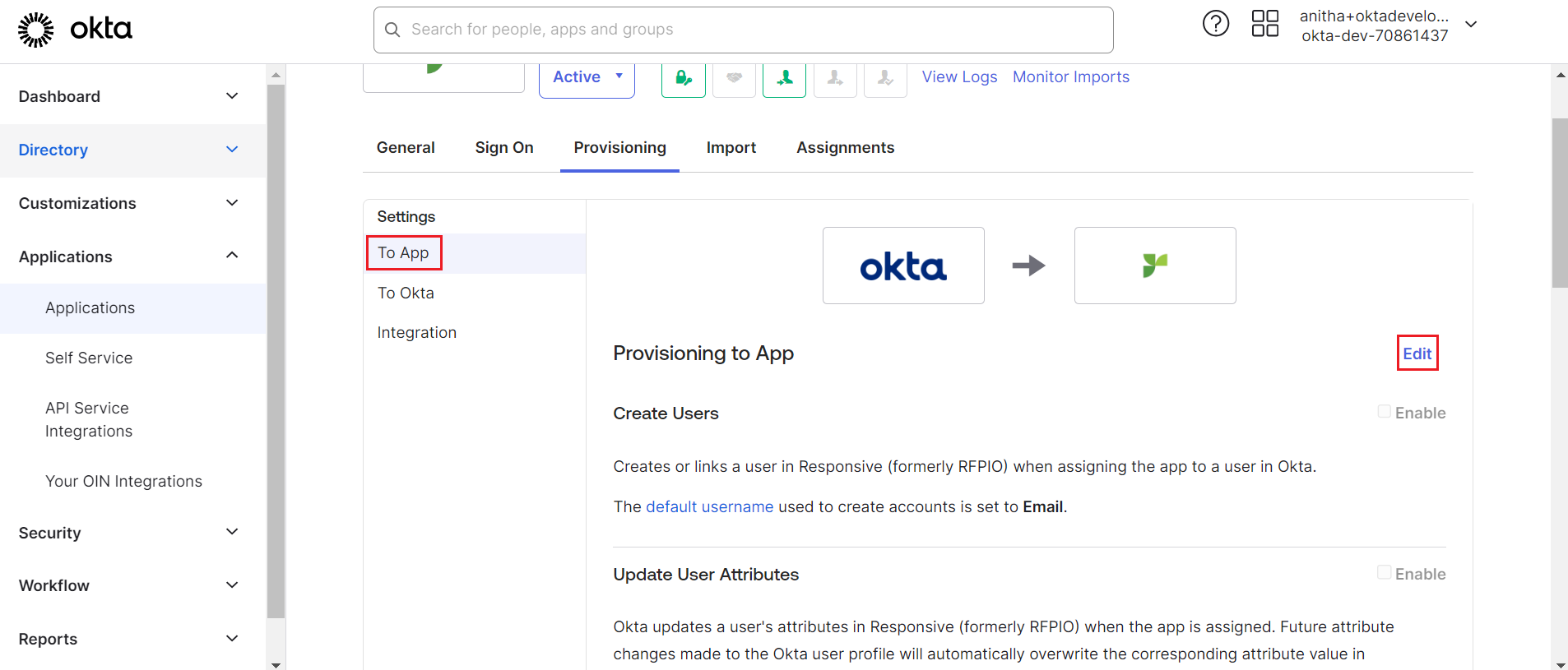Expand the Workflow section

[133, 585]
